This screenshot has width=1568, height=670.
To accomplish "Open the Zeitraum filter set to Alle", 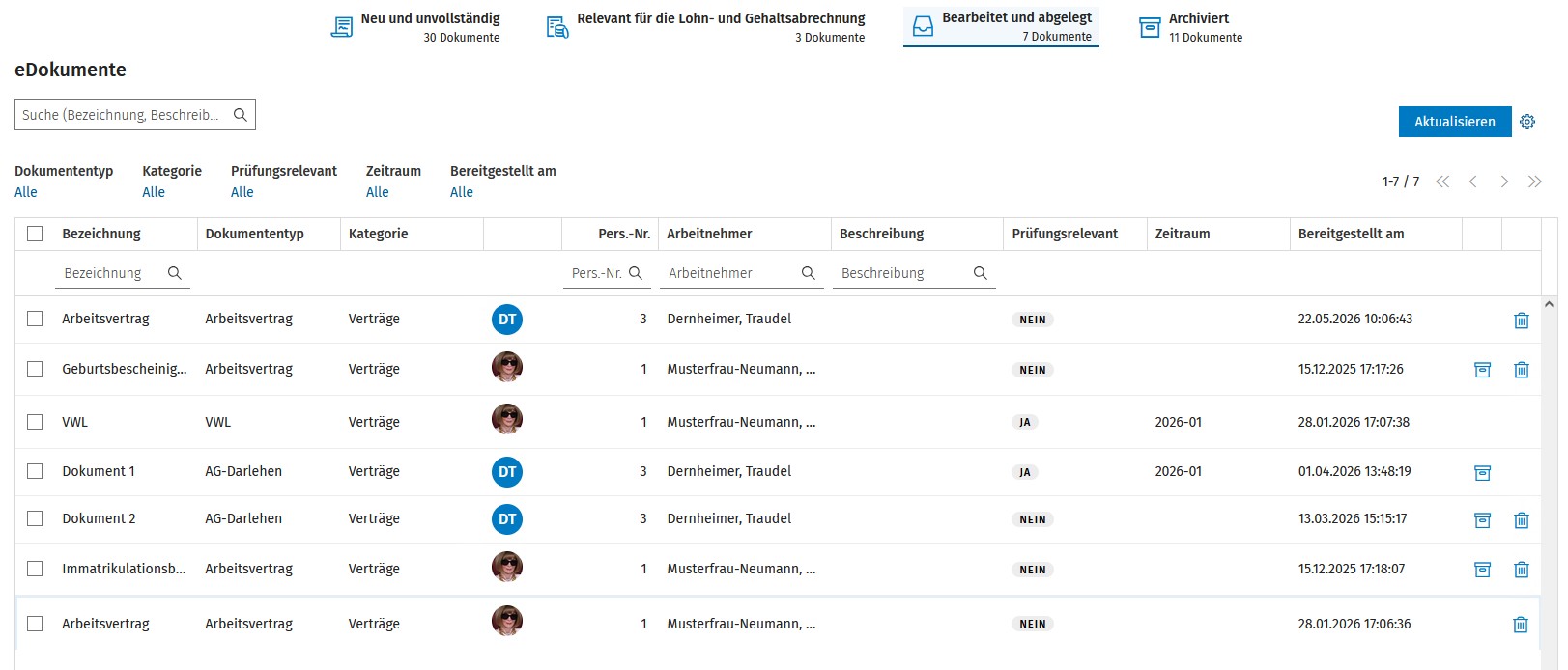I will [x=378, y=192].
